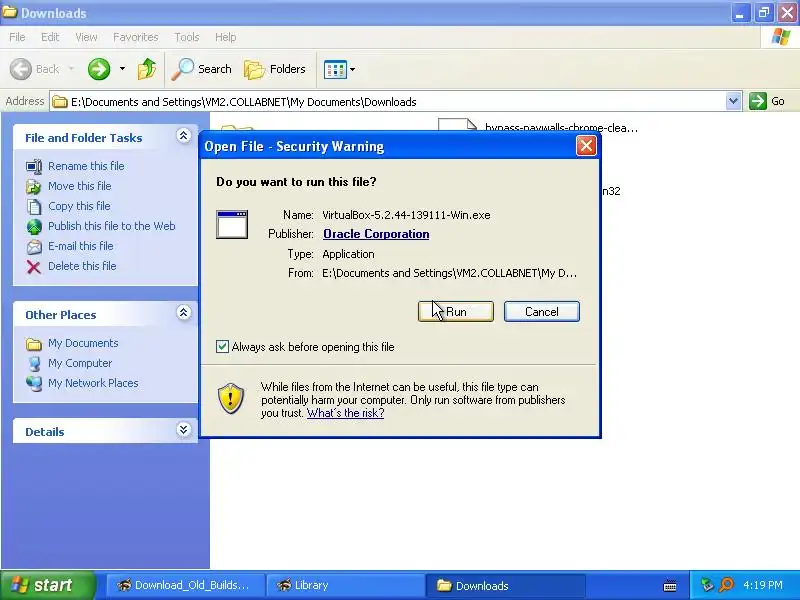Open the Help menu
The width and height of the screenshot is (800, 600).
pos(226,37)
